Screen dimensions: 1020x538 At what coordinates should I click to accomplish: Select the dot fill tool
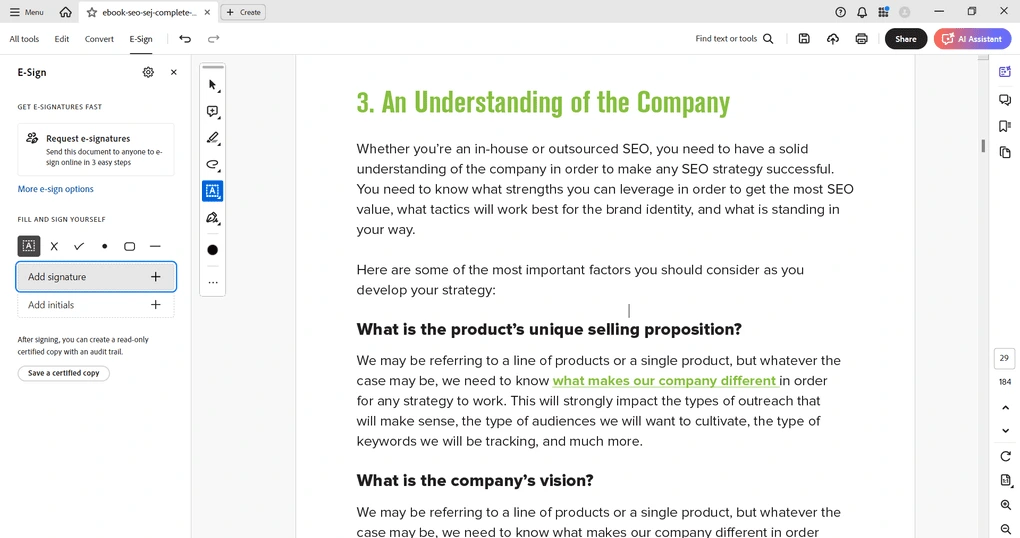pos(104,246)
